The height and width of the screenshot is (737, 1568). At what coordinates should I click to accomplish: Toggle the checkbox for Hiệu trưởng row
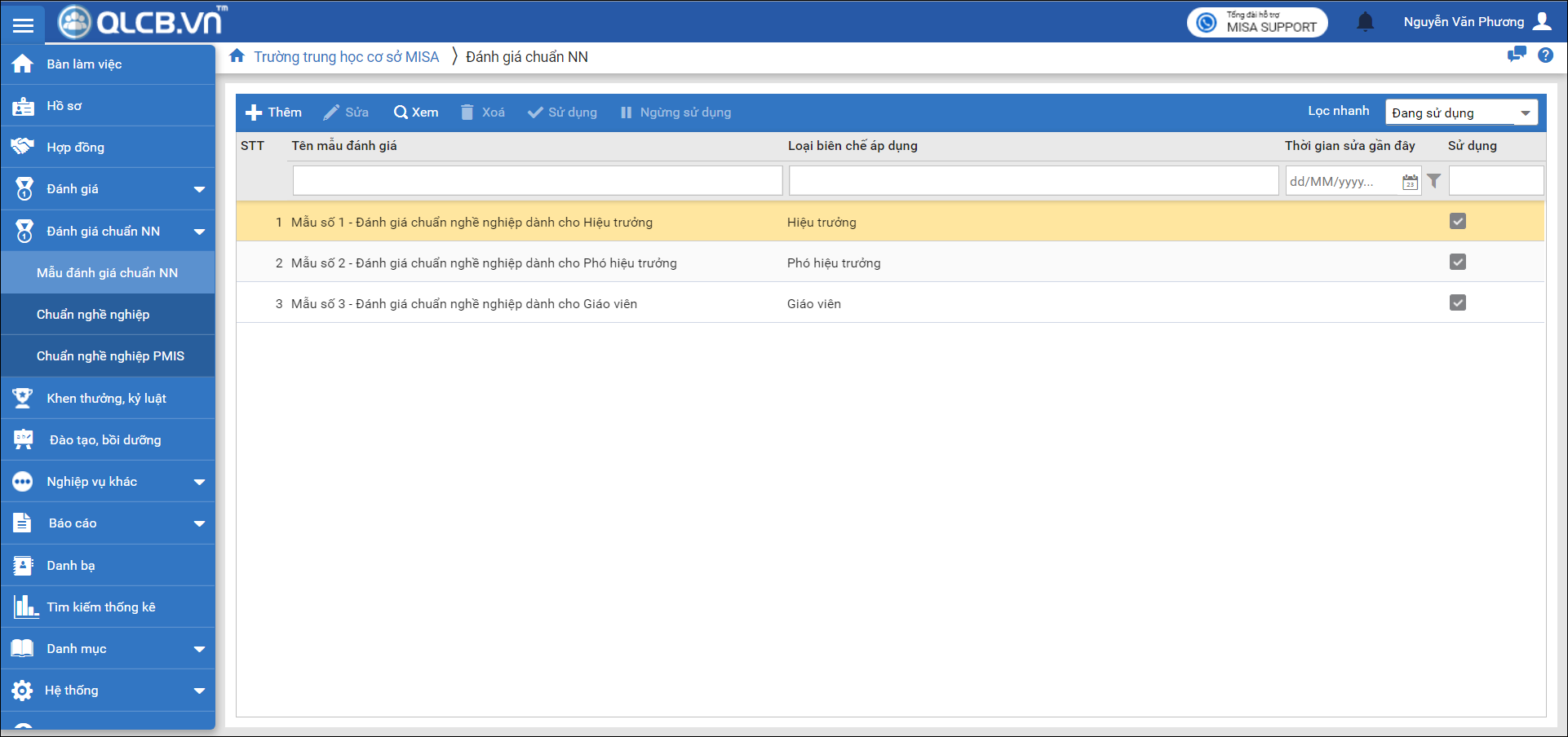[x=1458, y=222]
